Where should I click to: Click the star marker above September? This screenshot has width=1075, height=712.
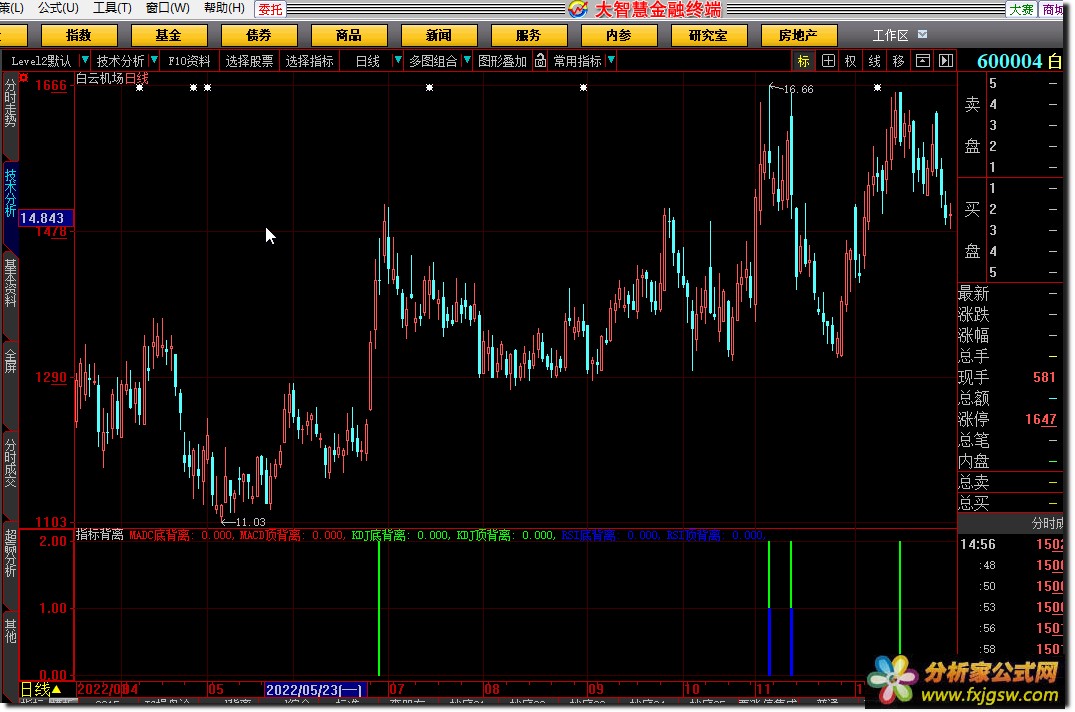[583, 88]
